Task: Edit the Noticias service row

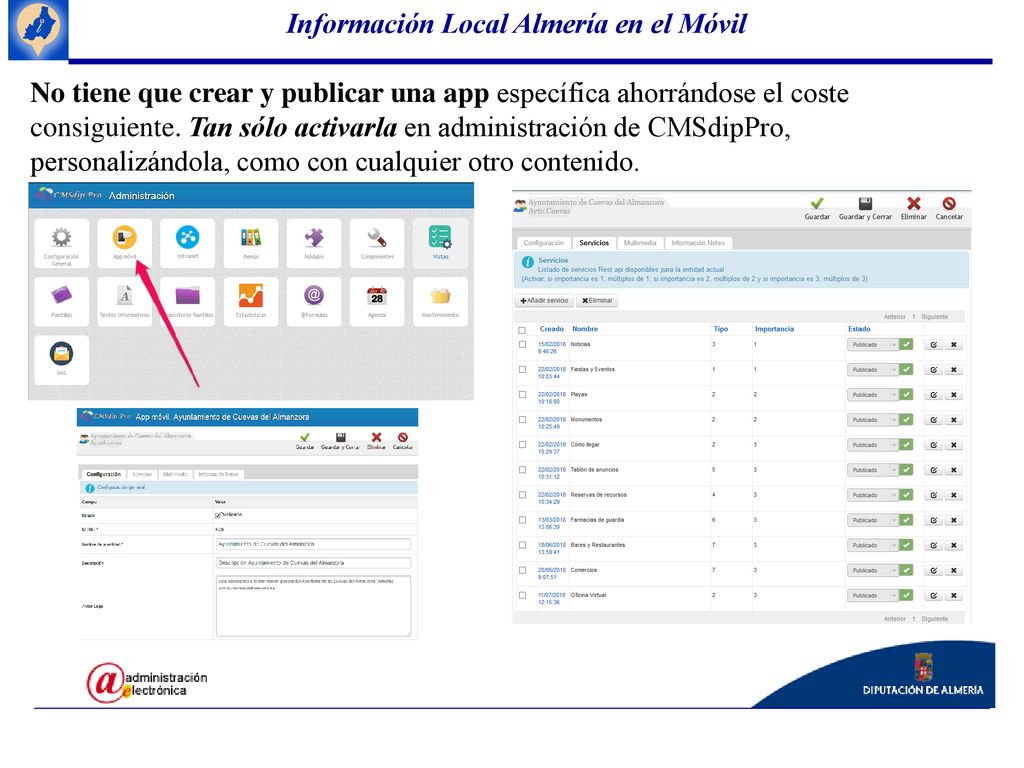Action: click(934, 345)
